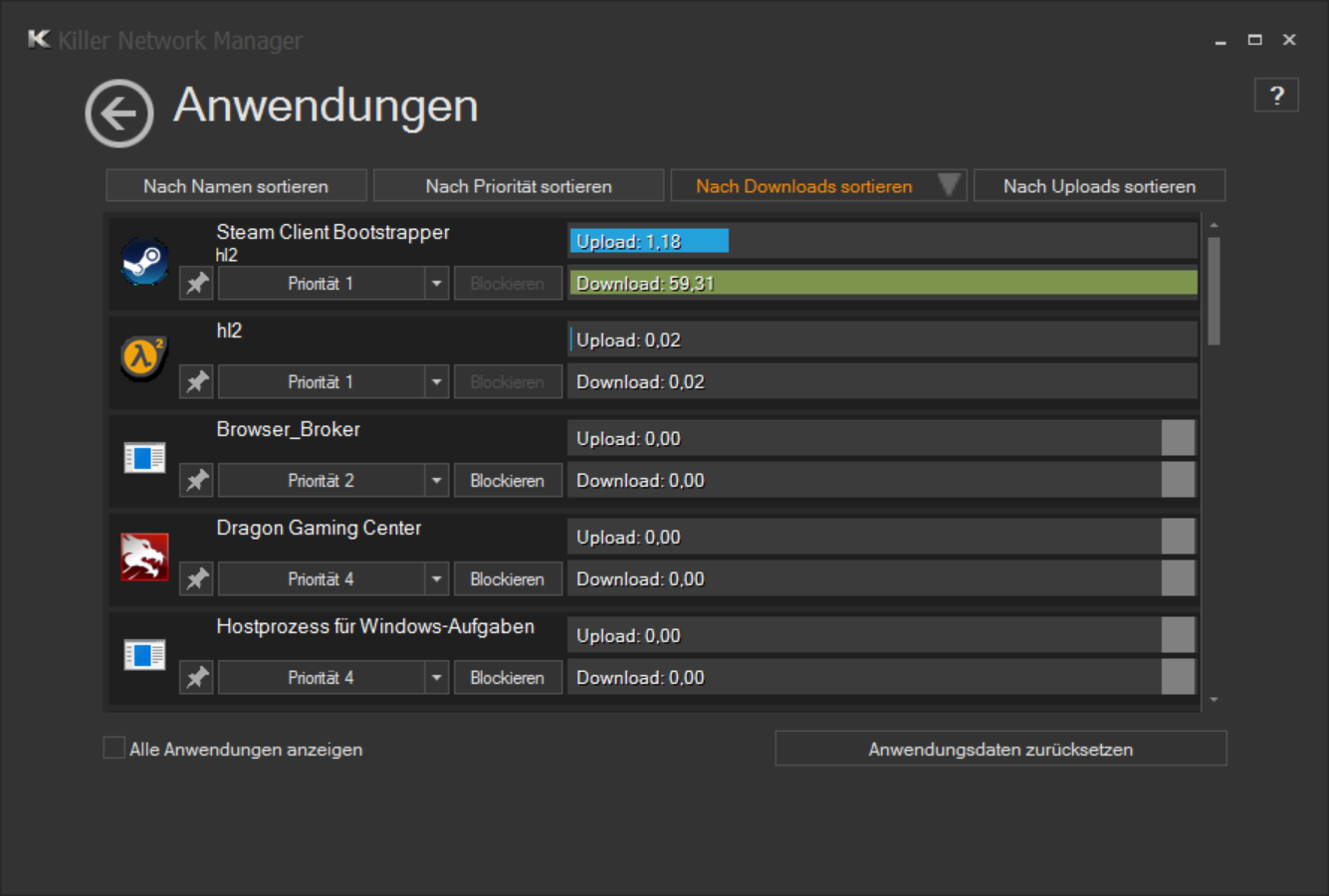
Task: Block Hostprozess für Windows-Aufgaben with Blockieren
Action: point(508,678)
